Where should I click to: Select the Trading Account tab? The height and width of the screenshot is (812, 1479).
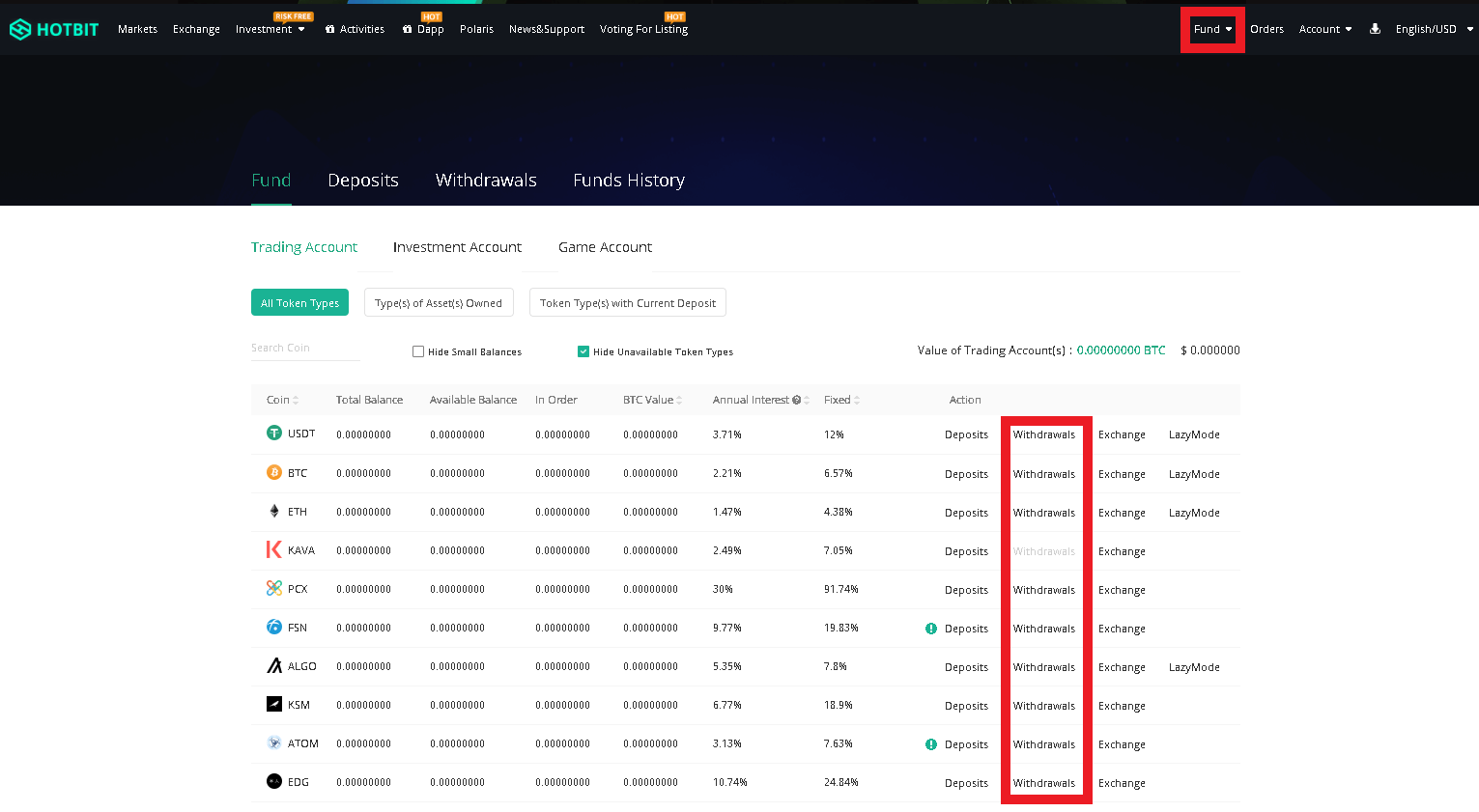click(304, 247)
